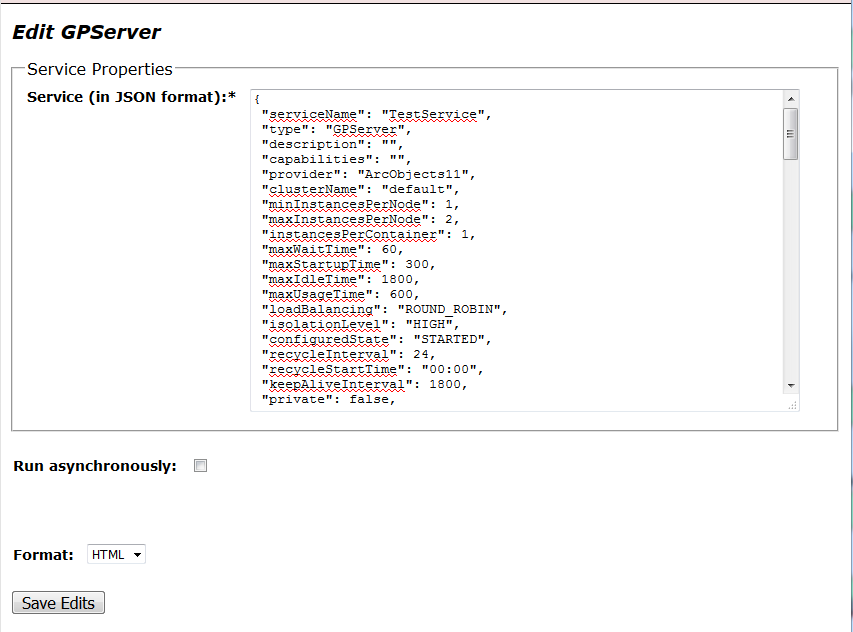Click the JSON textarea scrollbar thumb
The image size is (853, 632).
click(791, 134)
